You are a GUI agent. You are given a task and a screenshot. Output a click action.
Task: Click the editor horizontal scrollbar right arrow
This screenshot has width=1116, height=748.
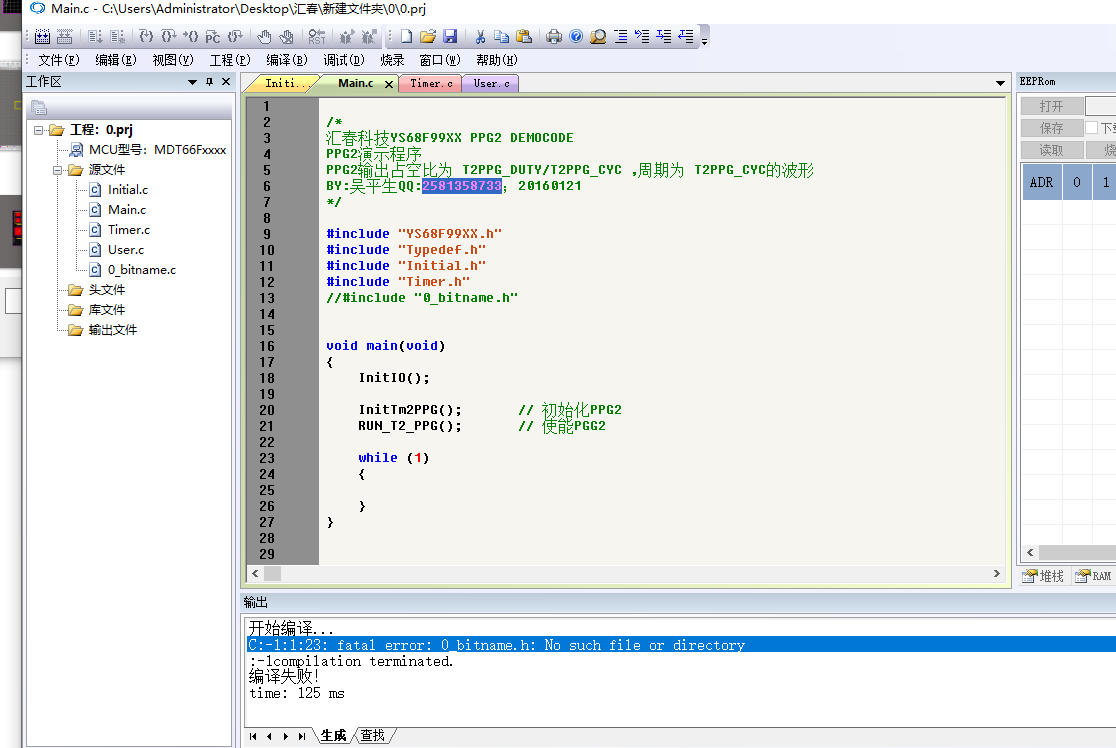click(996, 574)
